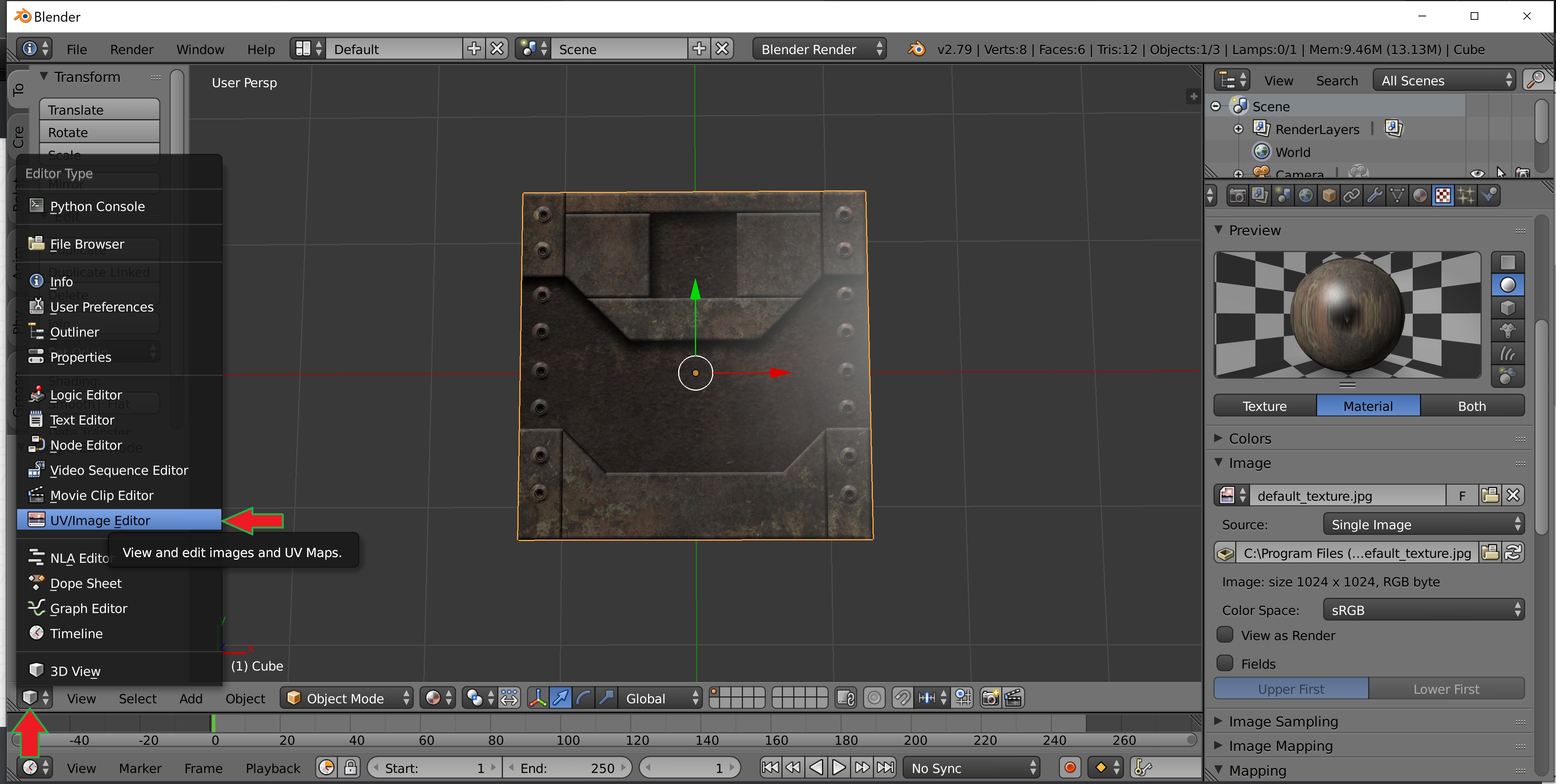Click the play animation button
This screenshot has width=1556, height=784.
[839, 768]
